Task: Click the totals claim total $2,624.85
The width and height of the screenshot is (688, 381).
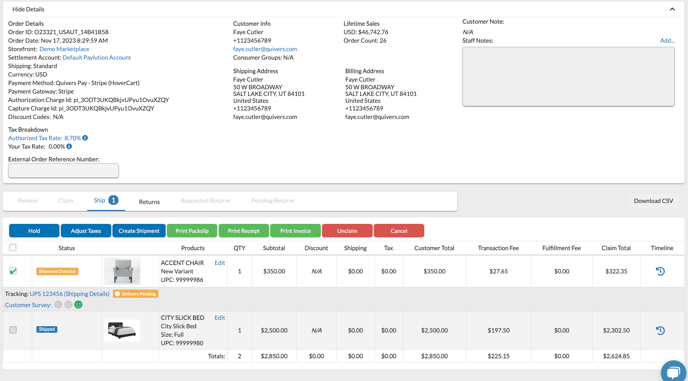Action: (x=616, y=356)
